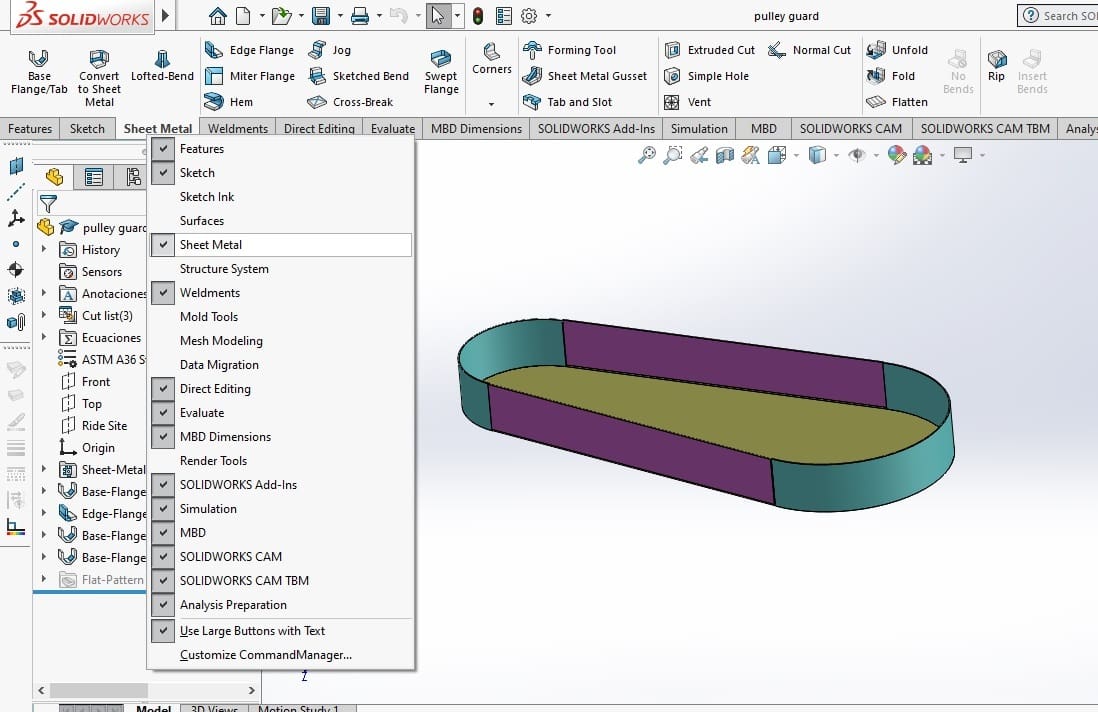Select the Fold tool
This screenshot has height=712, width=1098.
[x=891, y=76]
